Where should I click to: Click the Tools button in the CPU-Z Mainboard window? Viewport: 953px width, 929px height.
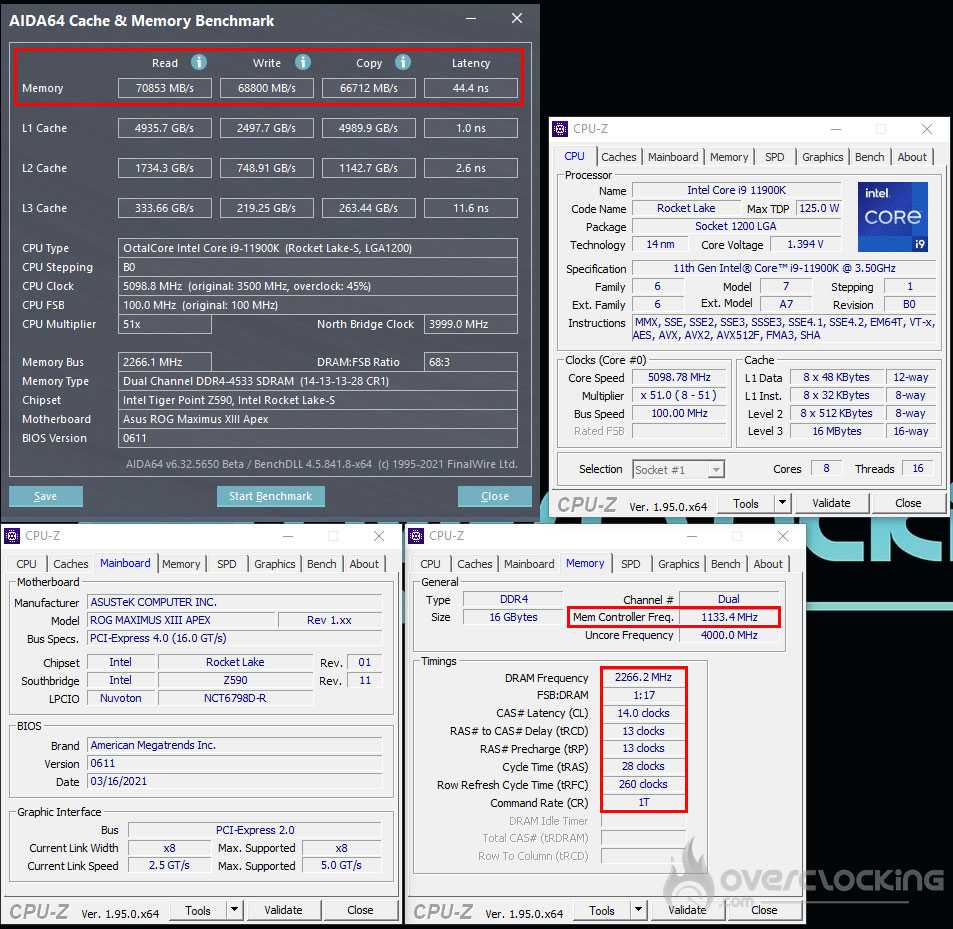(198, 910)
